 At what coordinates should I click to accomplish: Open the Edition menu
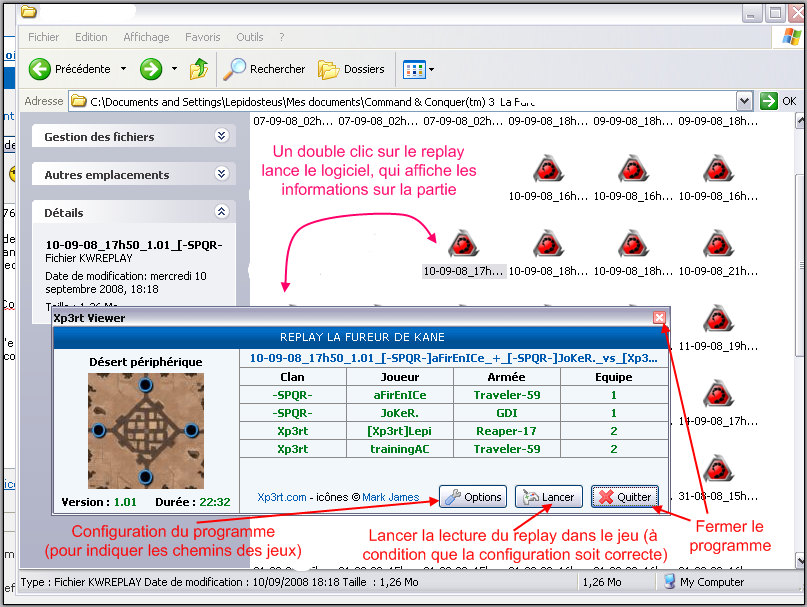click(91, 37)
